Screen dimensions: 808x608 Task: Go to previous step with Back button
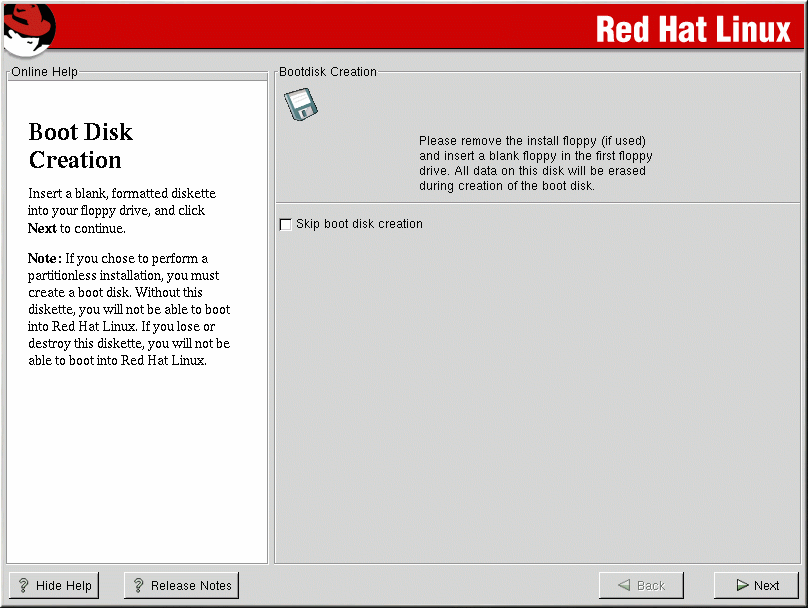640,586
